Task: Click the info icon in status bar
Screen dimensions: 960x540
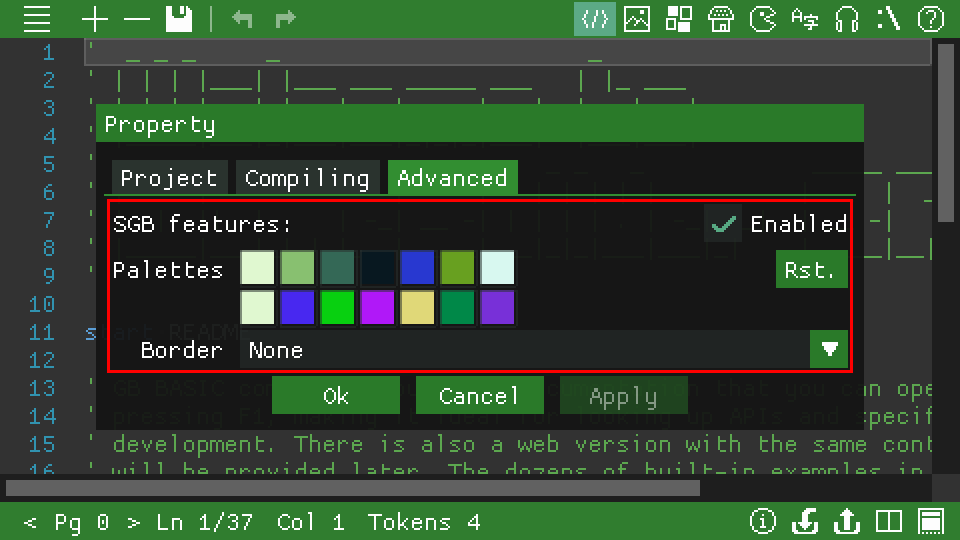Action: pos(763,522)
